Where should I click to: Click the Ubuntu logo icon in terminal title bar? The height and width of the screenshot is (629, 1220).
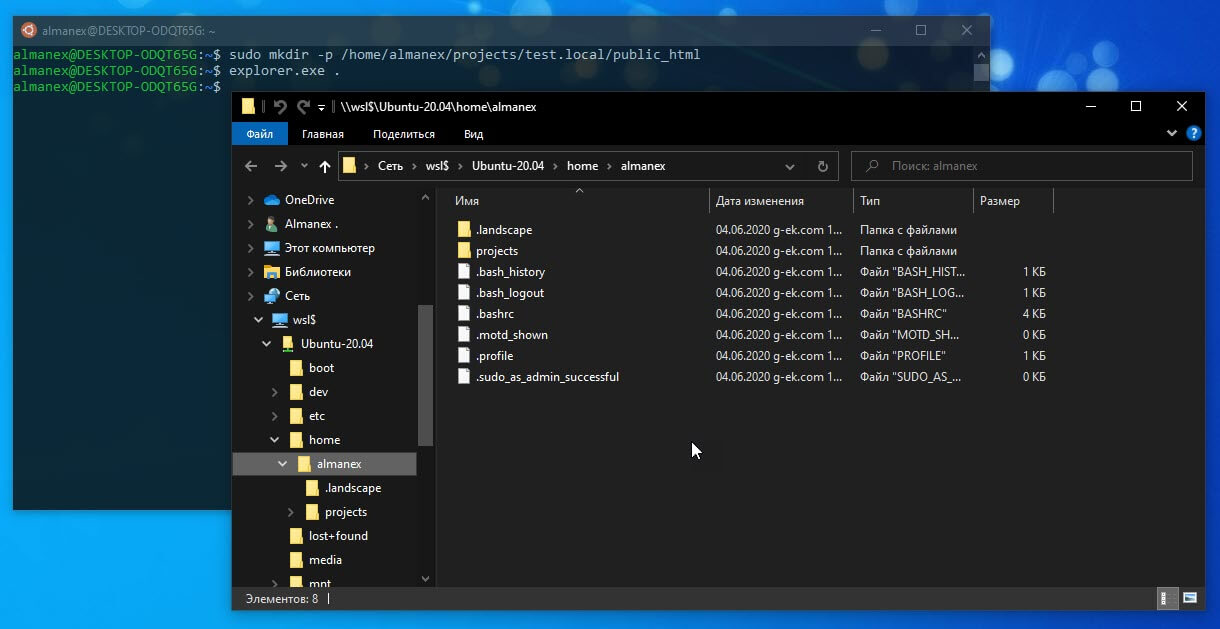pos(29,31)
